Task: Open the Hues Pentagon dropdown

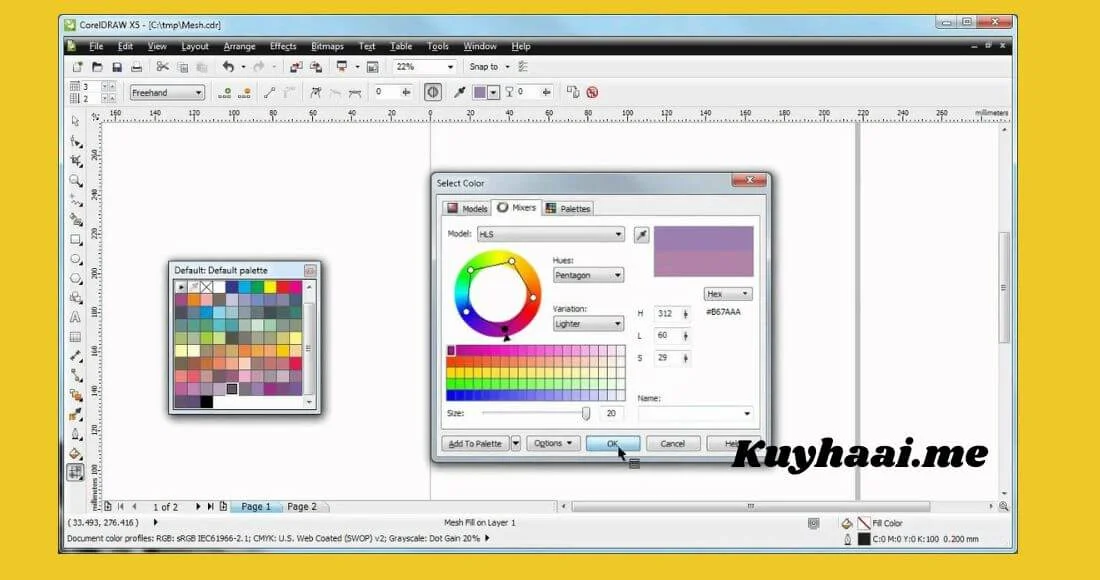Action: 588,276
